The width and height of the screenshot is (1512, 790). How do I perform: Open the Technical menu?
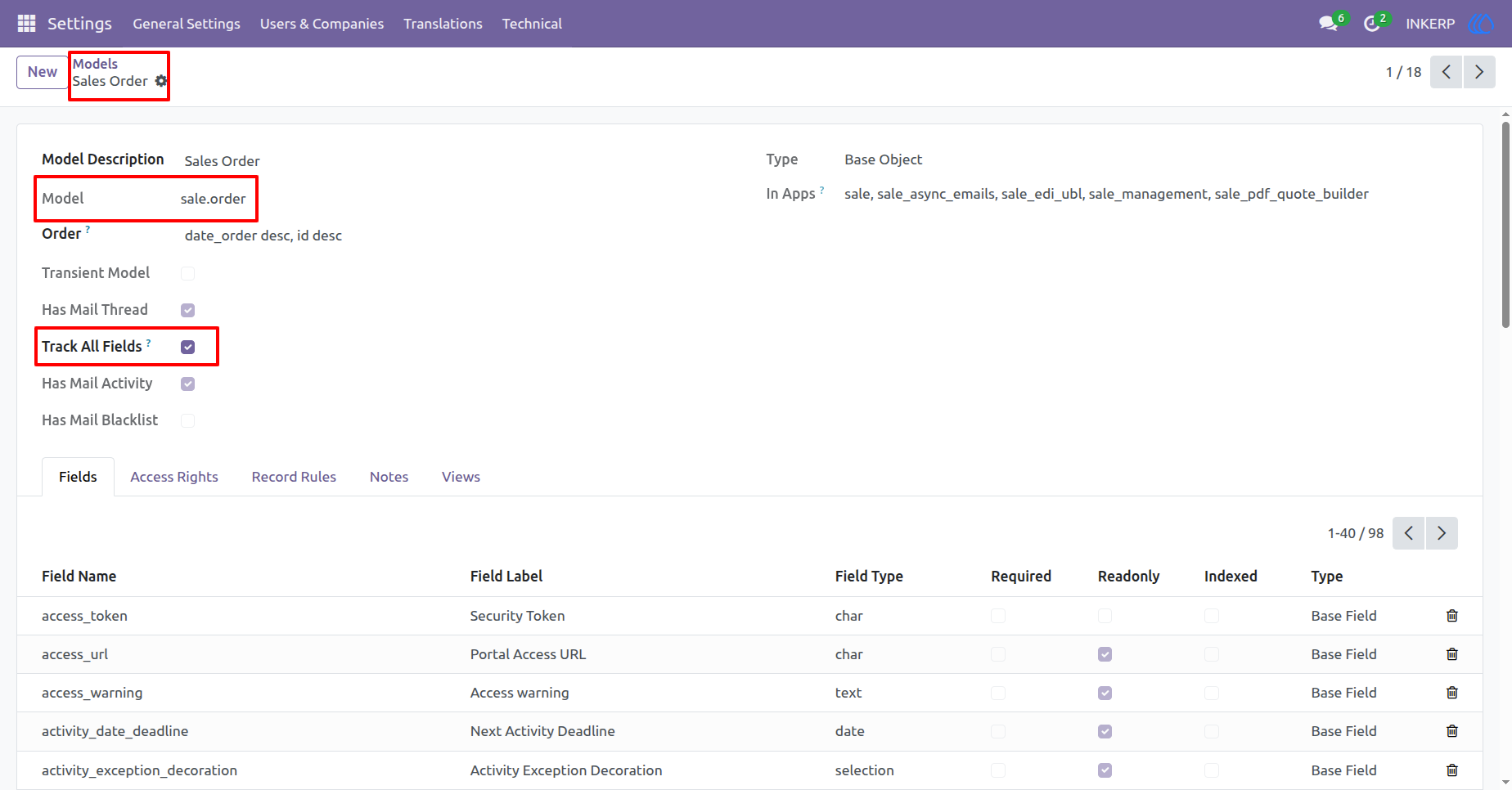pos(532,24)
